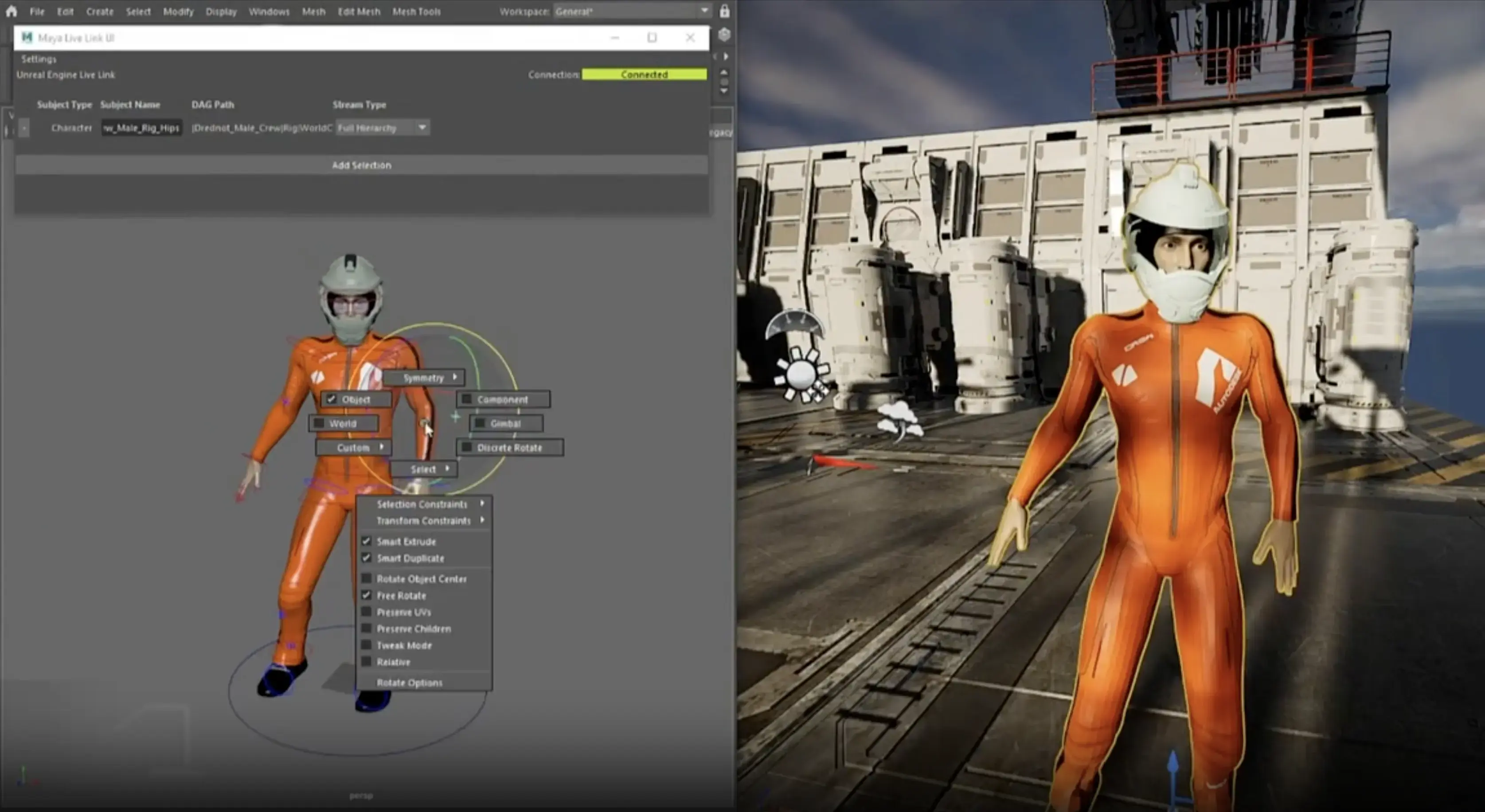Click the green Connected status bar
The width and height of the screenshot is (1485, 812).
coord(644,74)
